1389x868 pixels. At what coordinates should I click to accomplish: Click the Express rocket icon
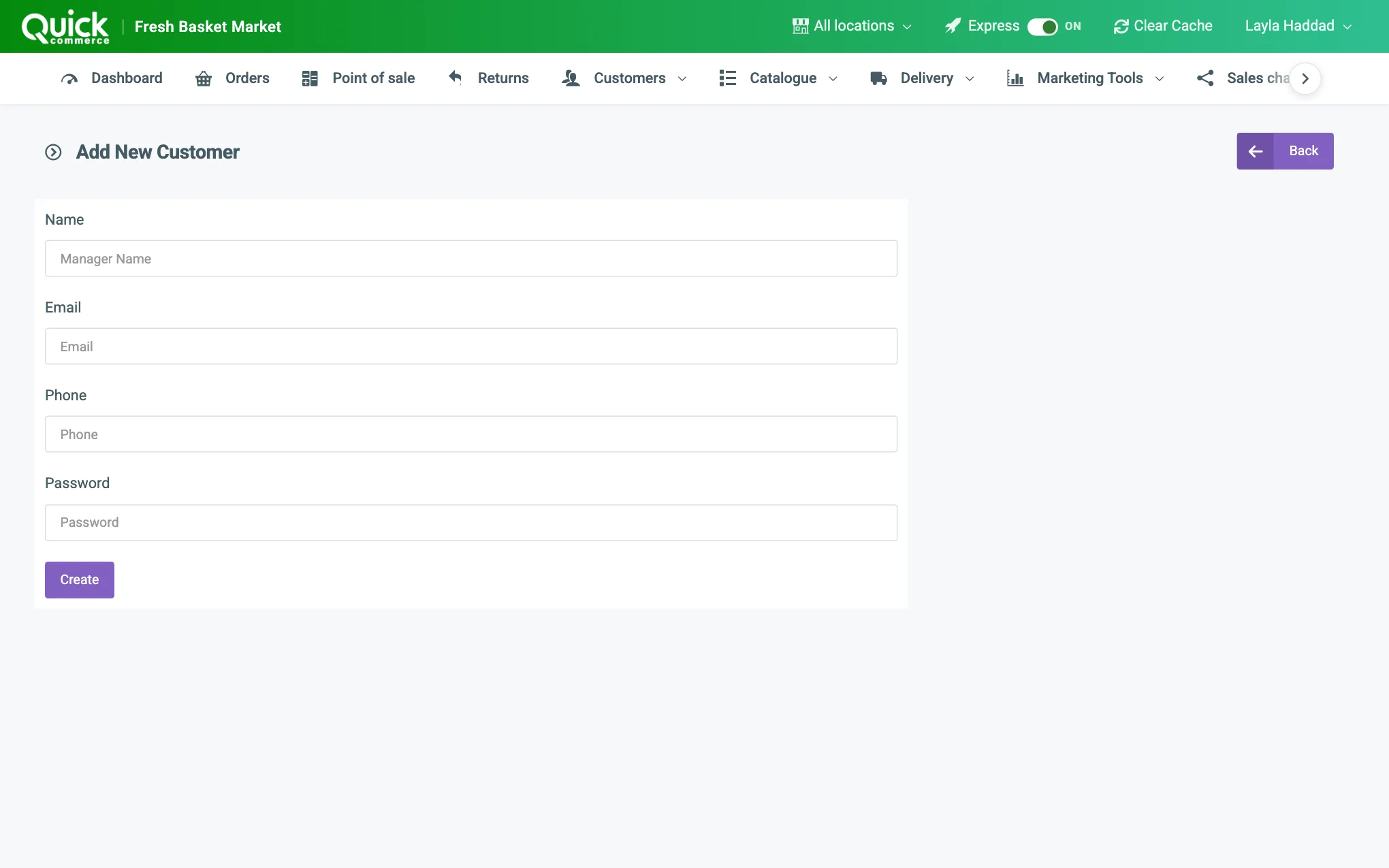953,26
